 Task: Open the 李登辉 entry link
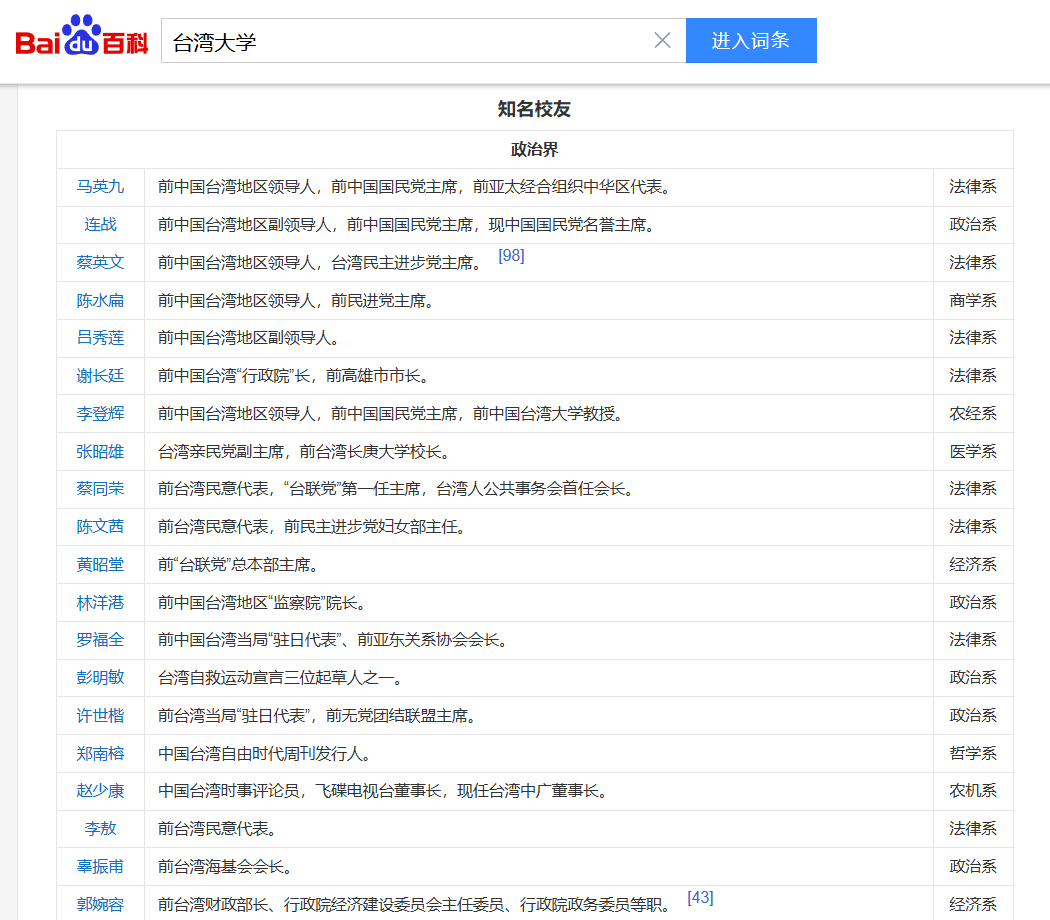pyautogui.click(x=99, y=413)
